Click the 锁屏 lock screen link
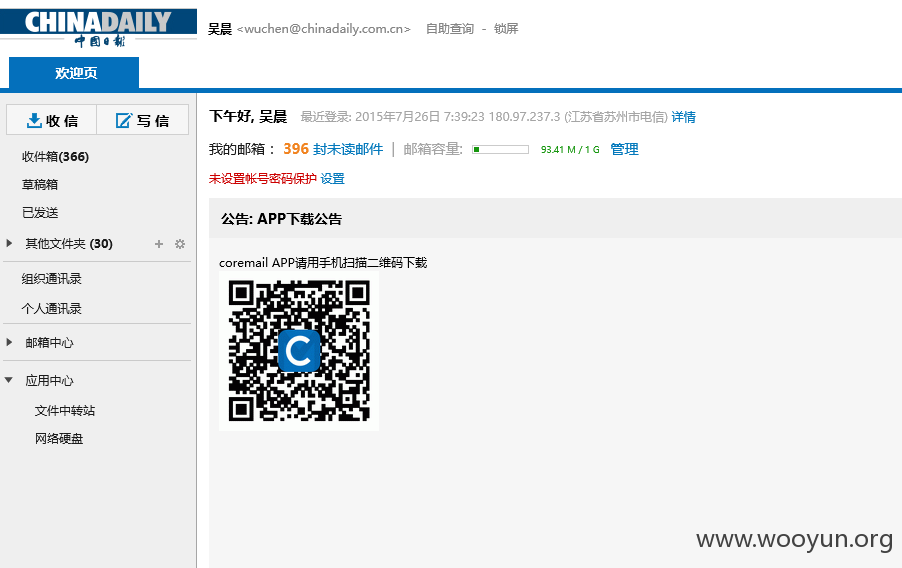The width and height of the screenshot is (902, 568). click(x=506, y=29)
